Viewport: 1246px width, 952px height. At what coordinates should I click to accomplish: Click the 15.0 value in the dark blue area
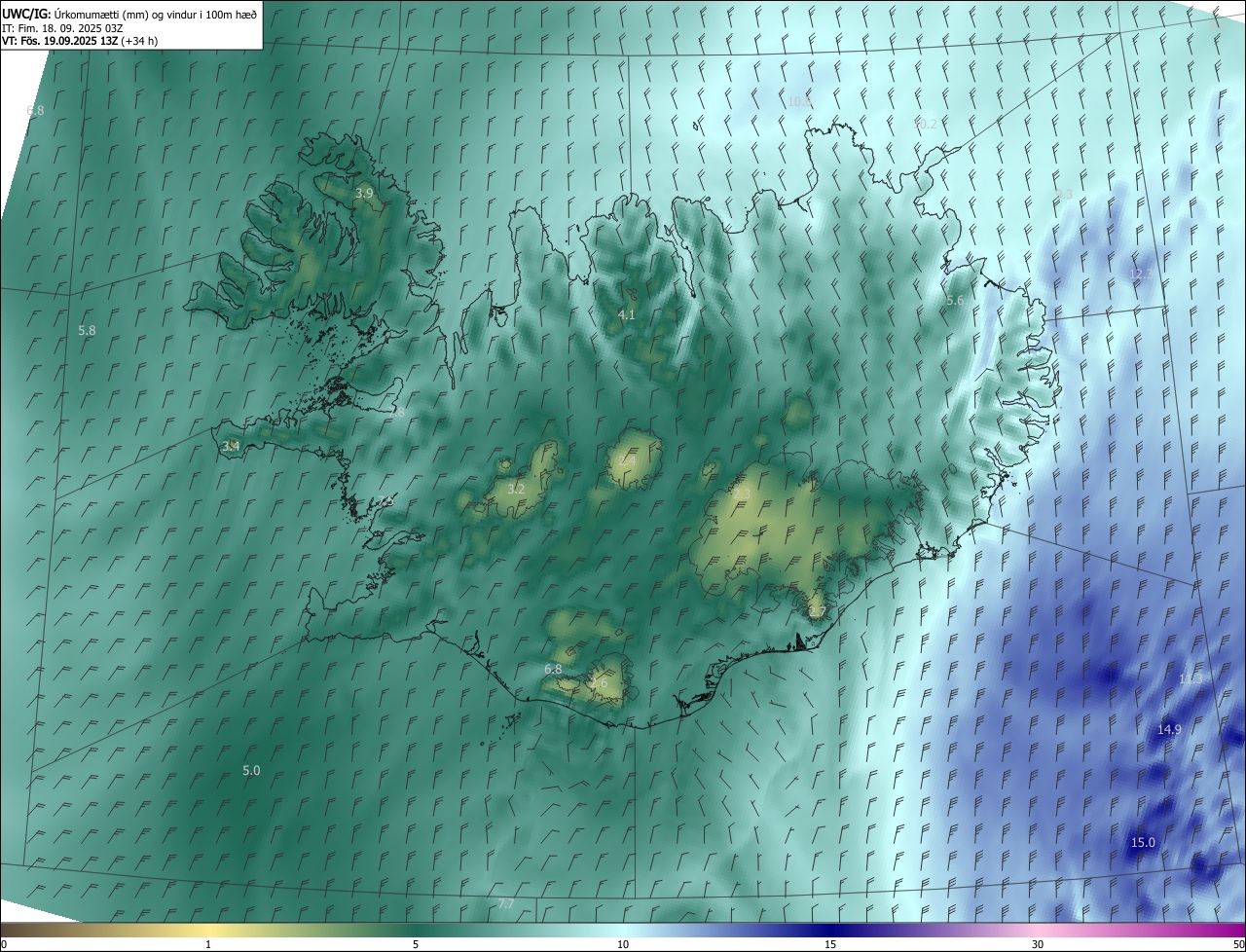click(1143, 843)
